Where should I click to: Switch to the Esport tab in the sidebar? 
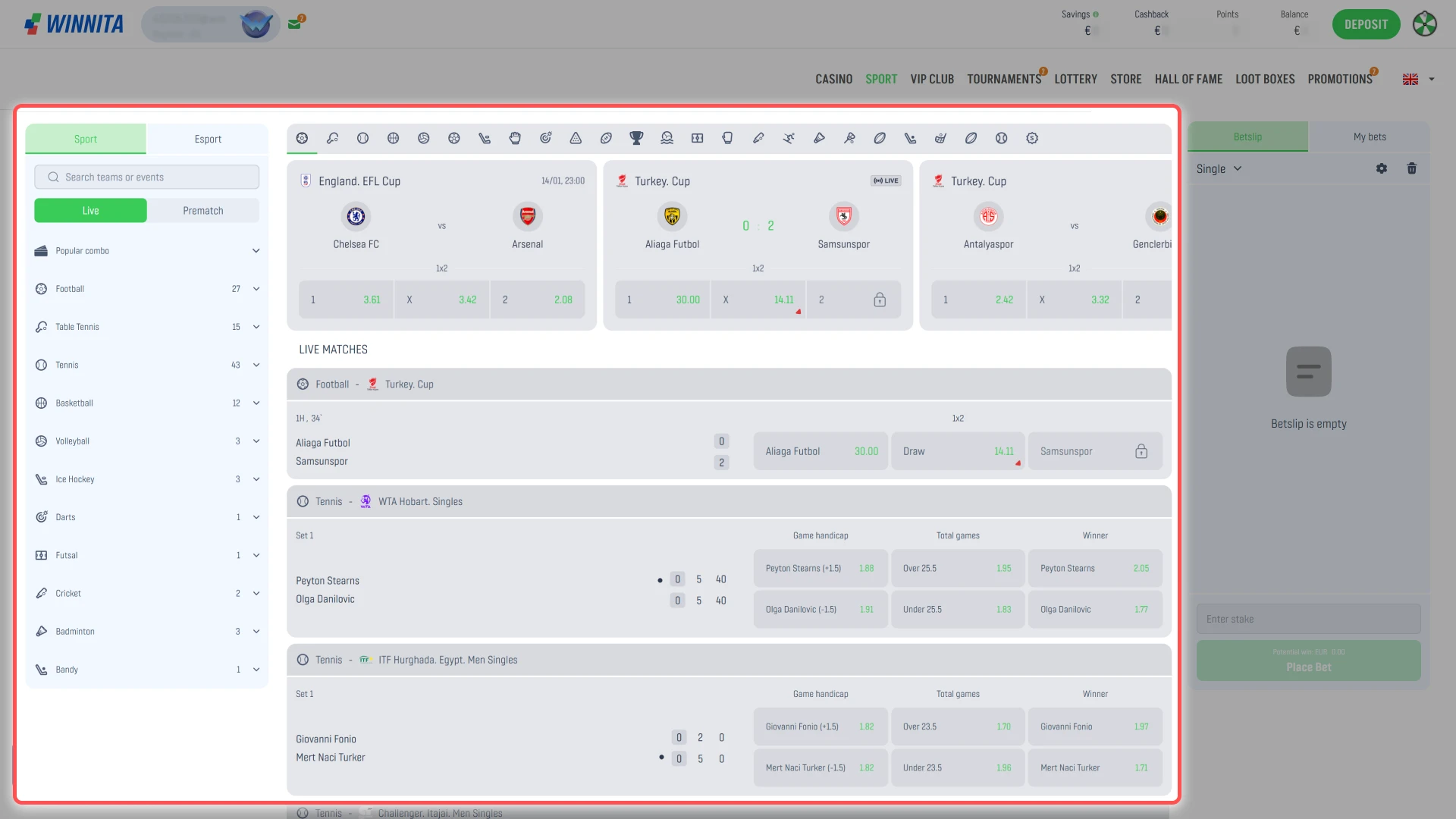point(207,139)
